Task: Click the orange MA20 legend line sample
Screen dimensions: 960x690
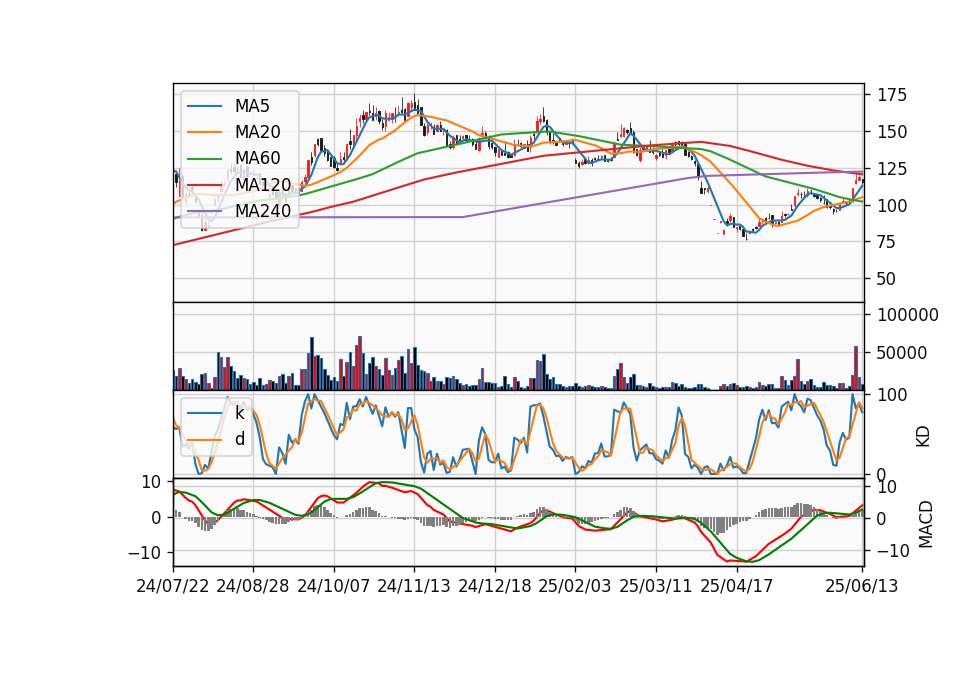Action: click(204, 132)
